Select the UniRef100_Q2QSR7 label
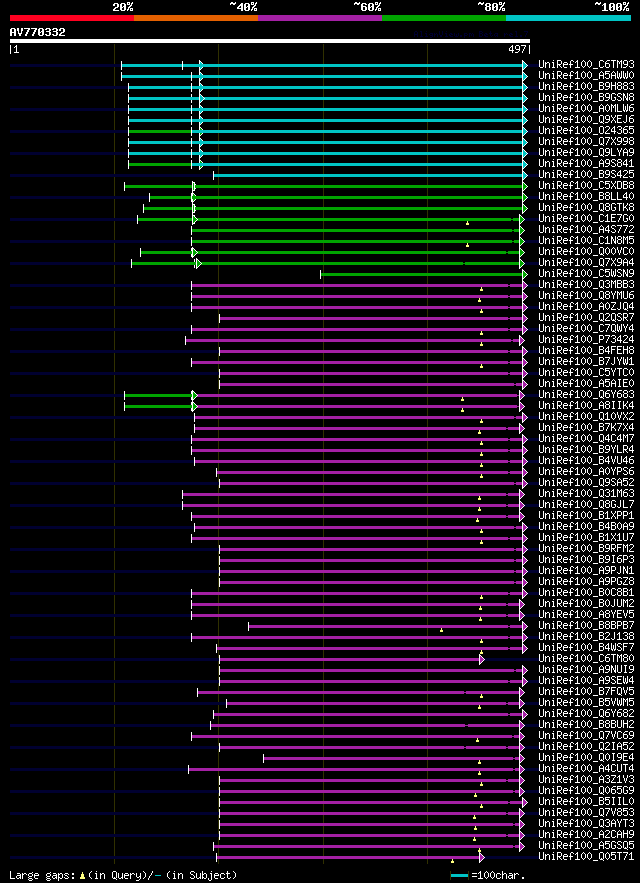 [586, 318]
